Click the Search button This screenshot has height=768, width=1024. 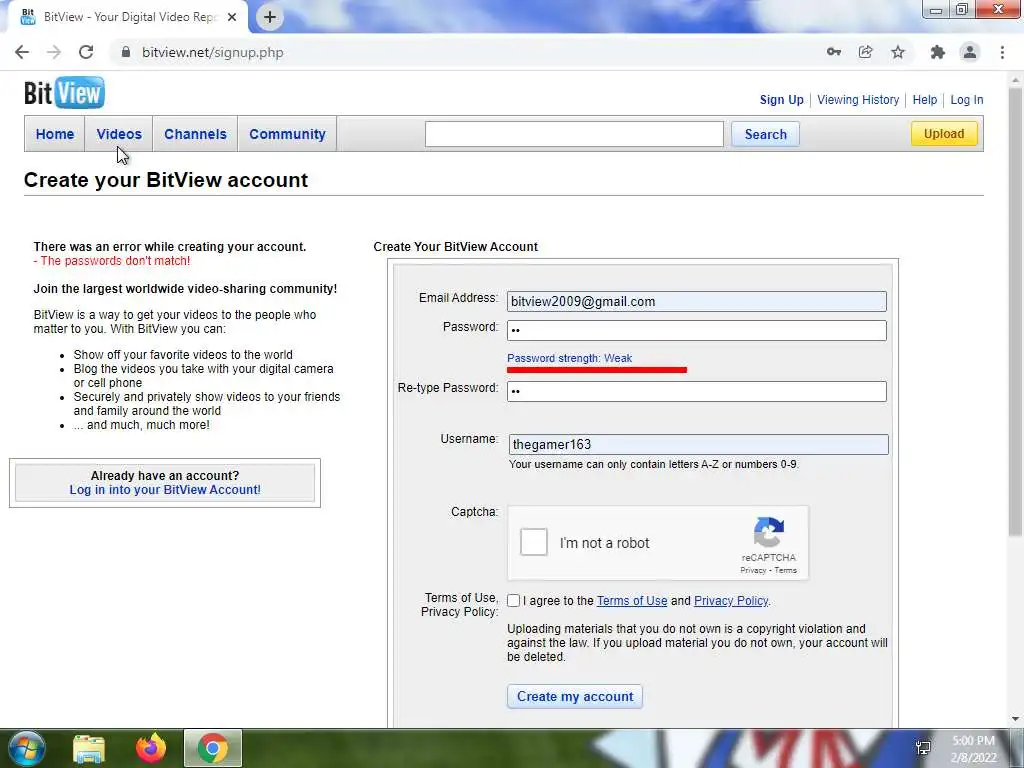click(765, 134)
